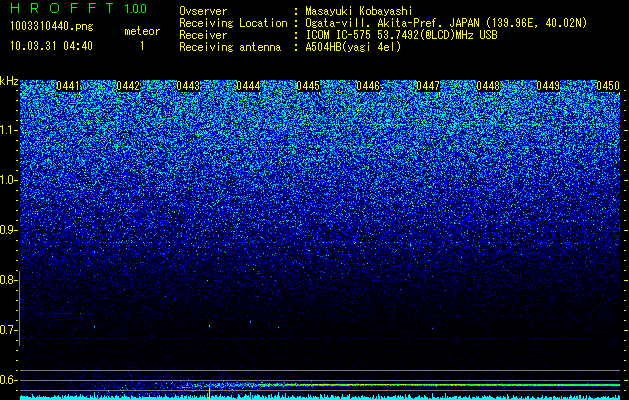Screen dimensions: 629x400
Task: Select the file name 1003310440.png
Action: [x=52, y=26]
